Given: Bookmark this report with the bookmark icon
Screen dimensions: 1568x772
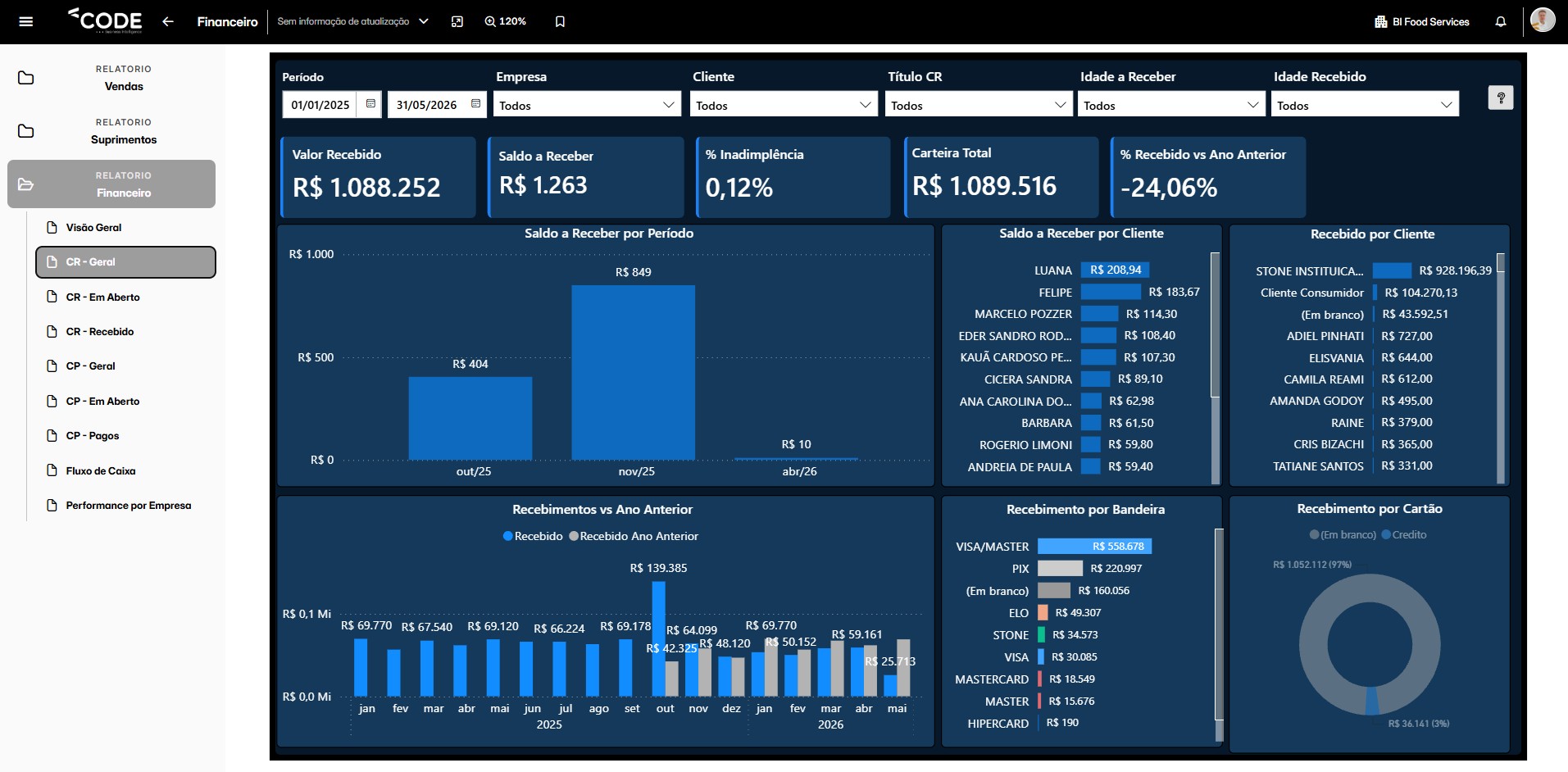Looking at the screenshot, I should (561, 21).
